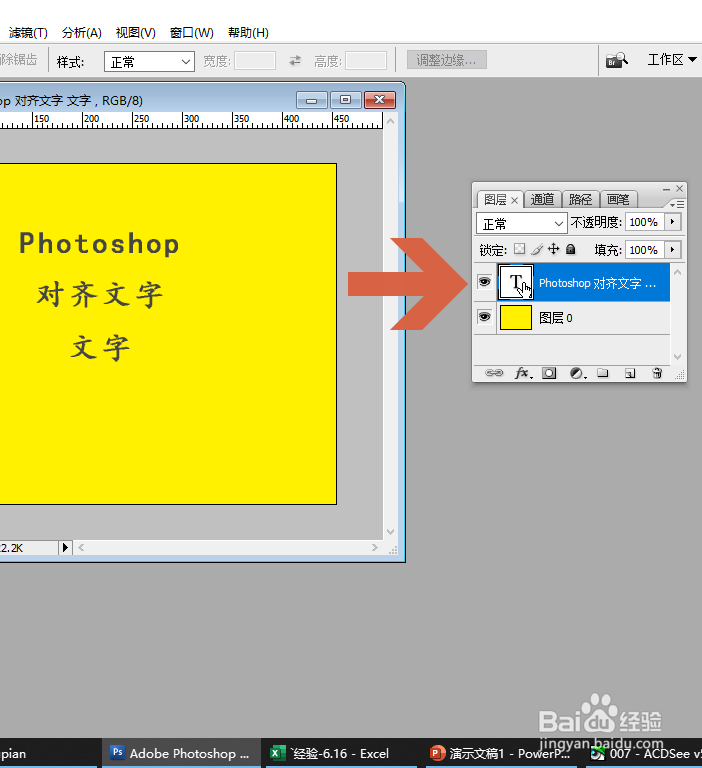
Task: Open the layer style fx menu
Action: click(523, 373)
